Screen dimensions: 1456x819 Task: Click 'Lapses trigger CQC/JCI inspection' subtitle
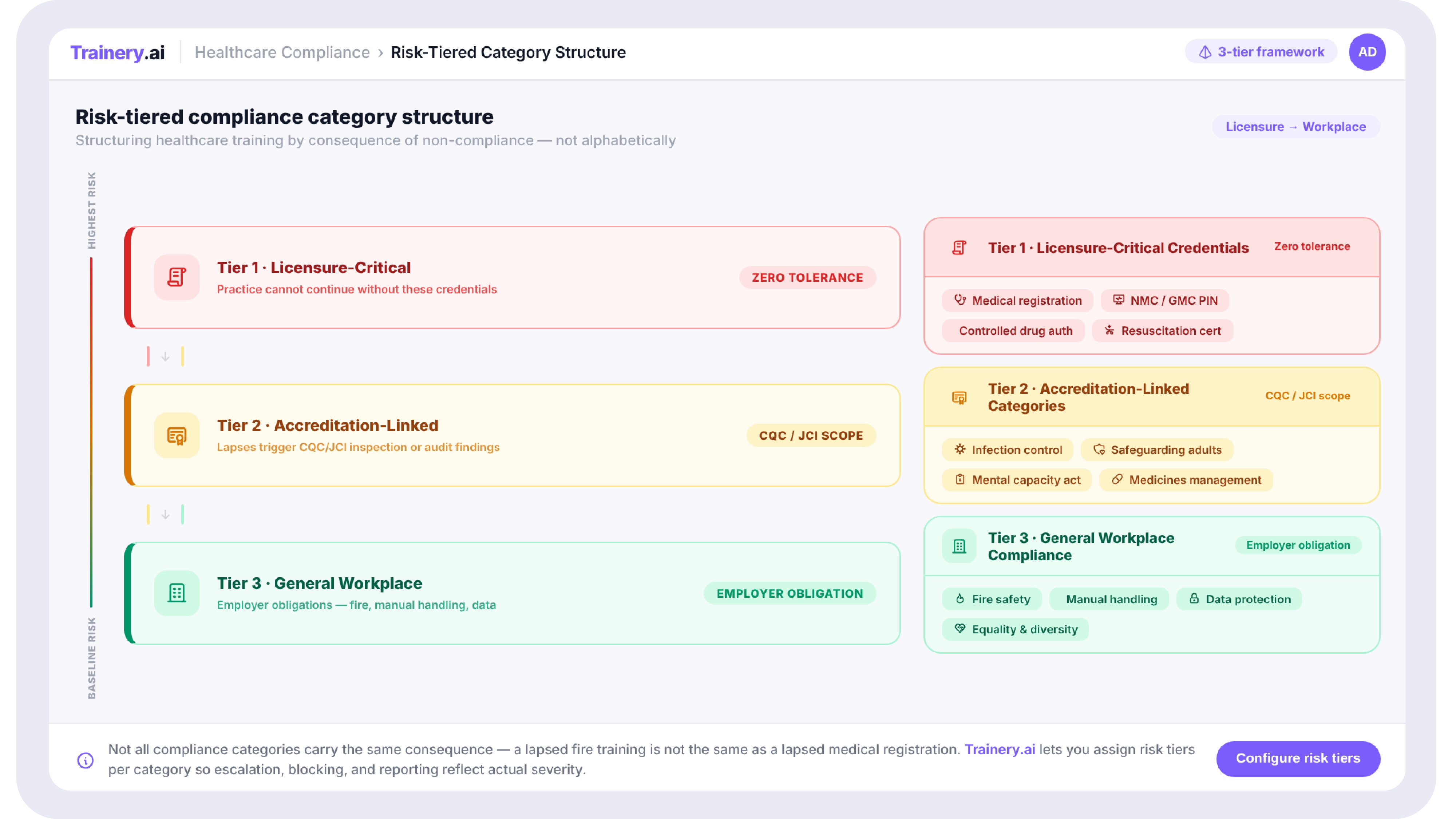(358, 447)
